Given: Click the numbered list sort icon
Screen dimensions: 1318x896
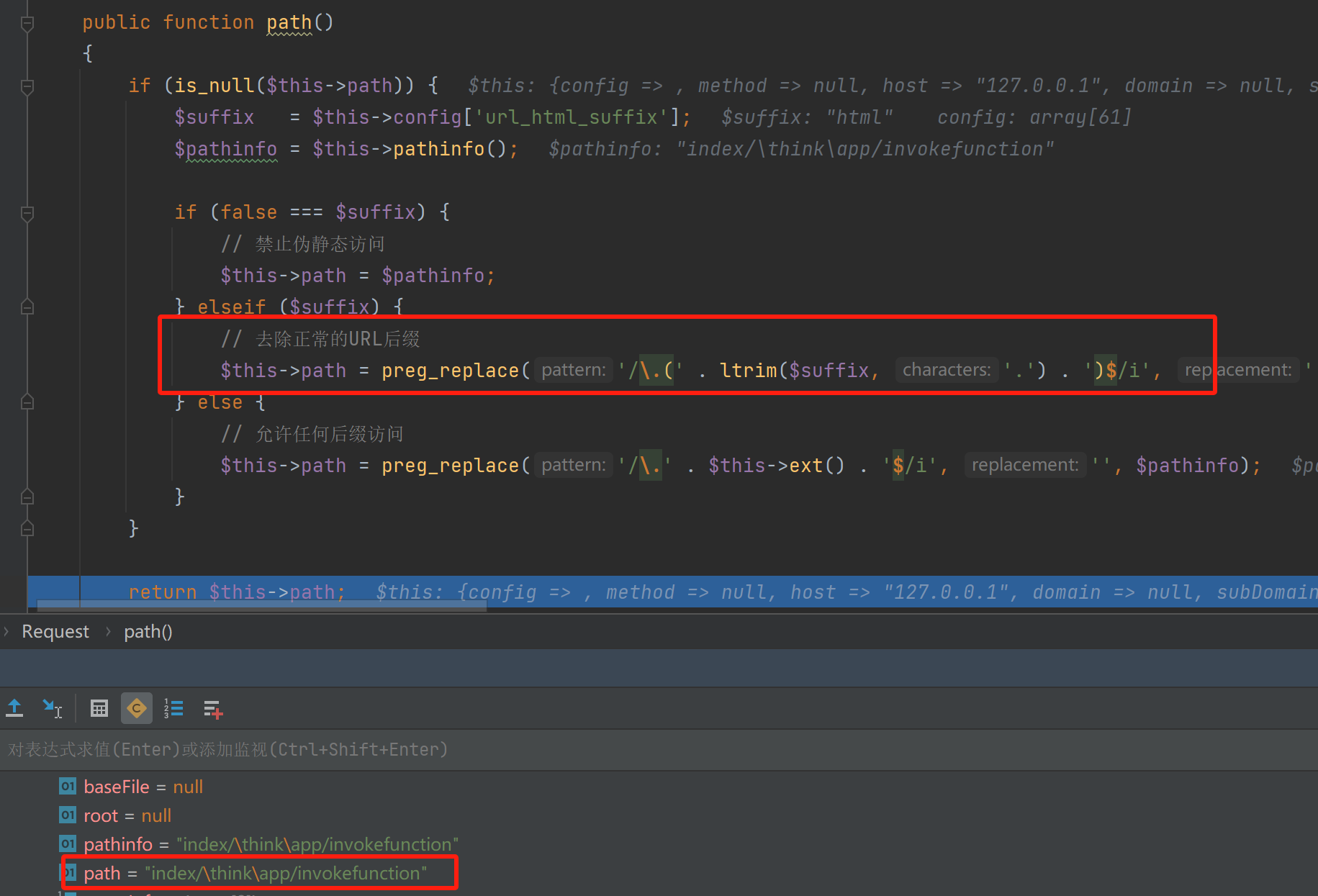Looking at the screenshot, I should pyautogui.click(x=173, y=709).
